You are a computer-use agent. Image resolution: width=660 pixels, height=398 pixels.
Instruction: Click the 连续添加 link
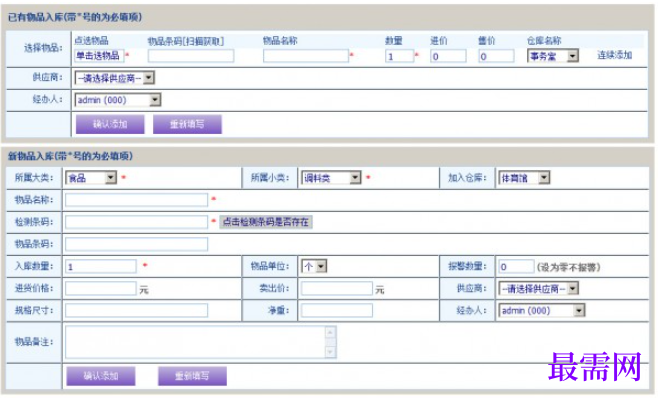pyautogui.click(x=615, y=55)
